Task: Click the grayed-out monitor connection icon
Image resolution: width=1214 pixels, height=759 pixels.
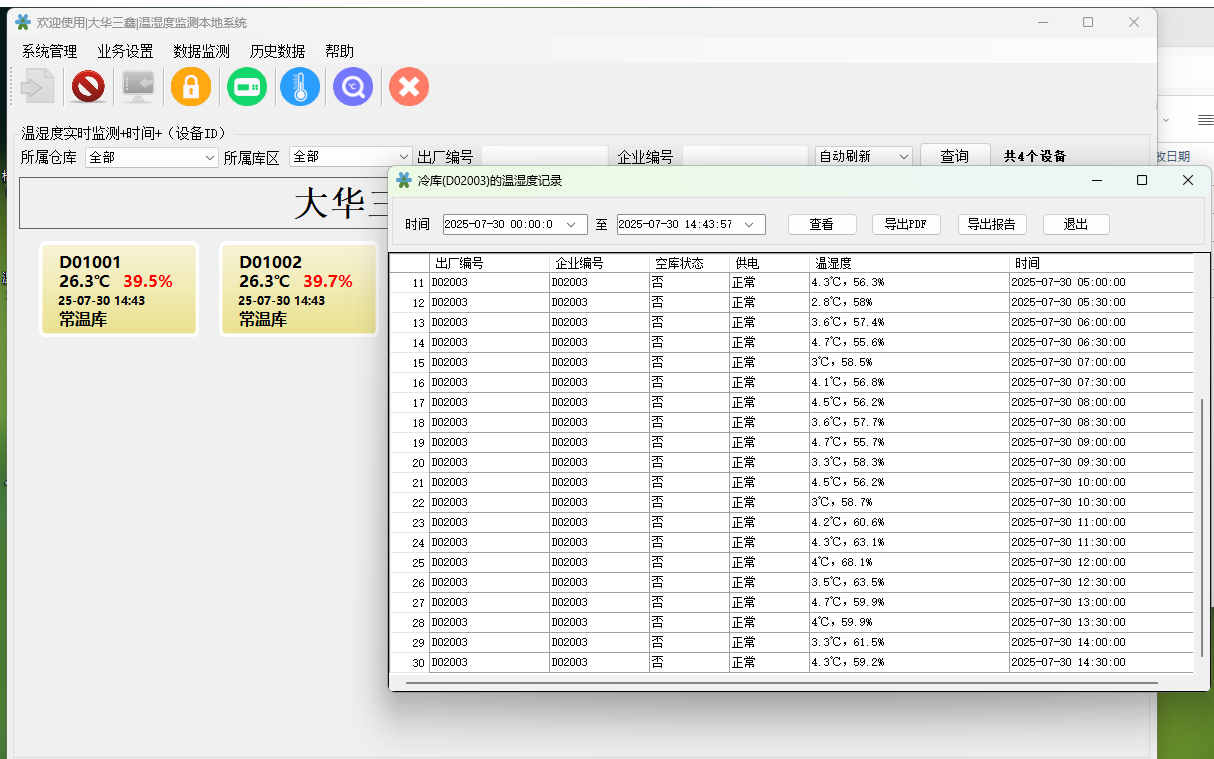Action: (138, 87)
